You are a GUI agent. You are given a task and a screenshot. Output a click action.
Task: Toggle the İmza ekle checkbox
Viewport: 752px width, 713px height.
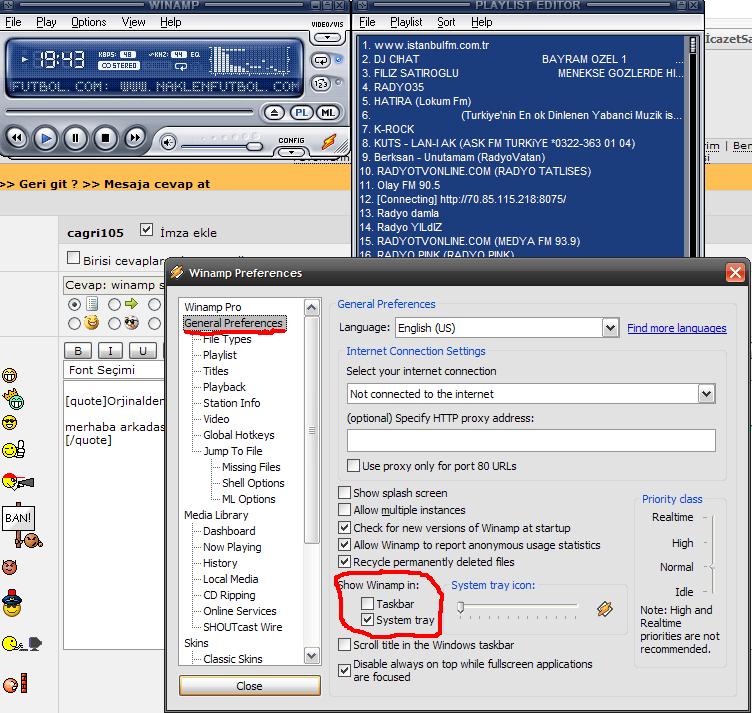[146, 230]
